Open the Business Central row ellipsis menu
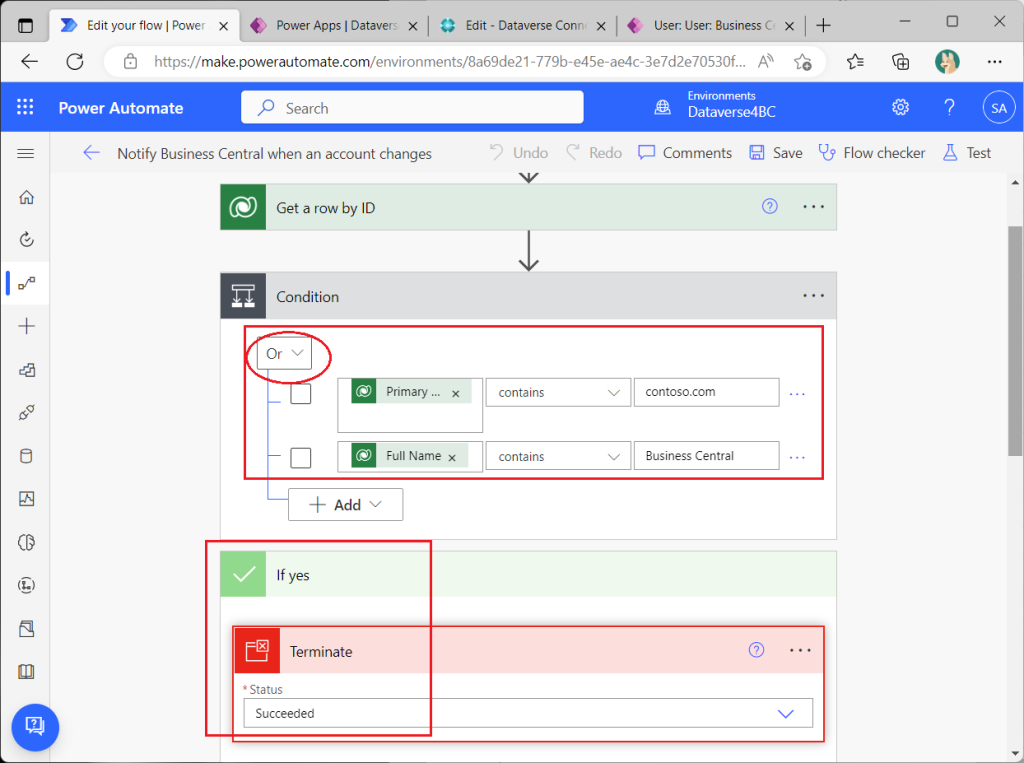 click(797, 457)
